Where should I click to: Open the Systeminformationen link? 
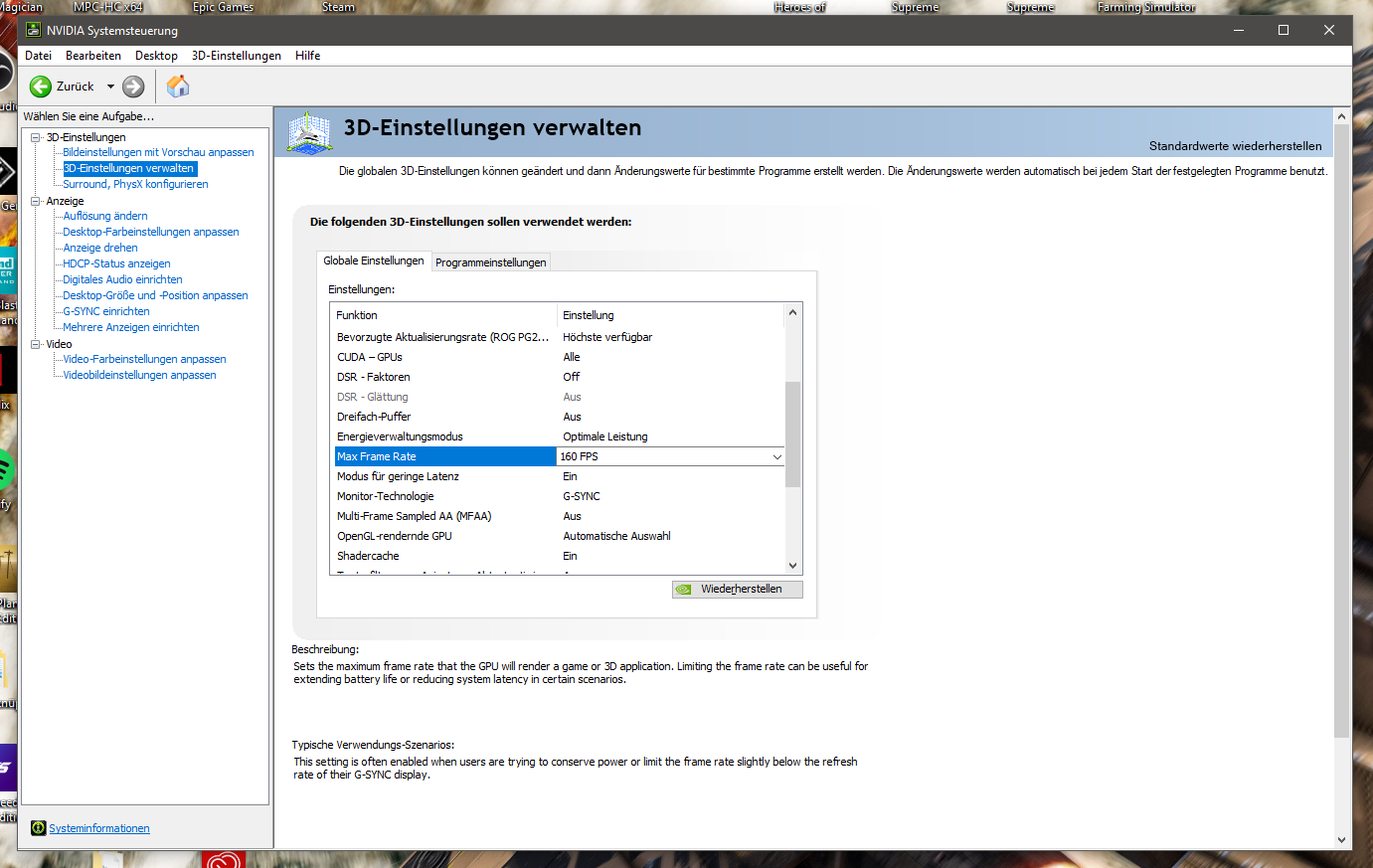[x=99, y=828]
